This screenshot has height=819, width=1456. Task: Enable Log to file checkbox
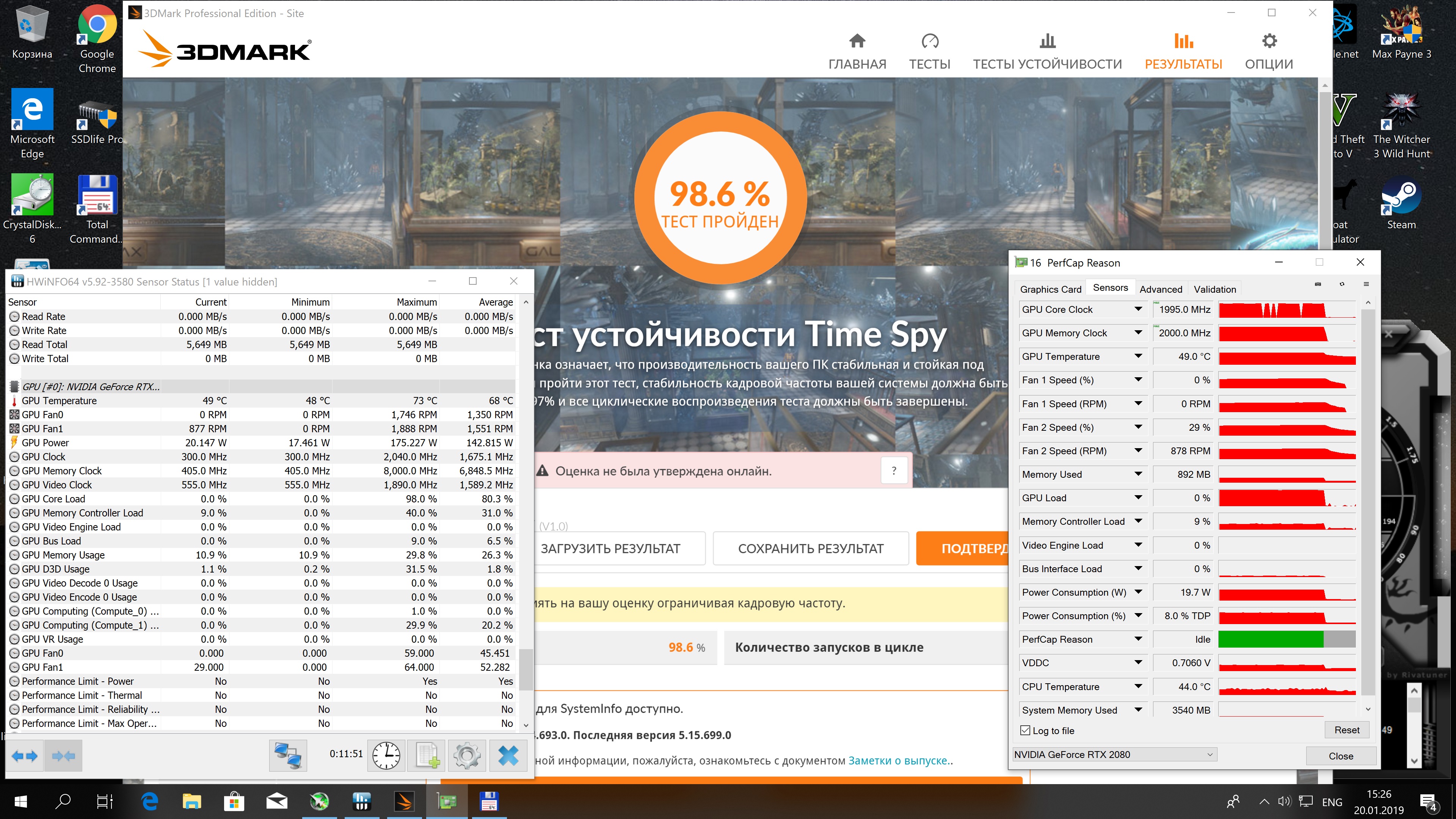click(x=1025, y=730)
